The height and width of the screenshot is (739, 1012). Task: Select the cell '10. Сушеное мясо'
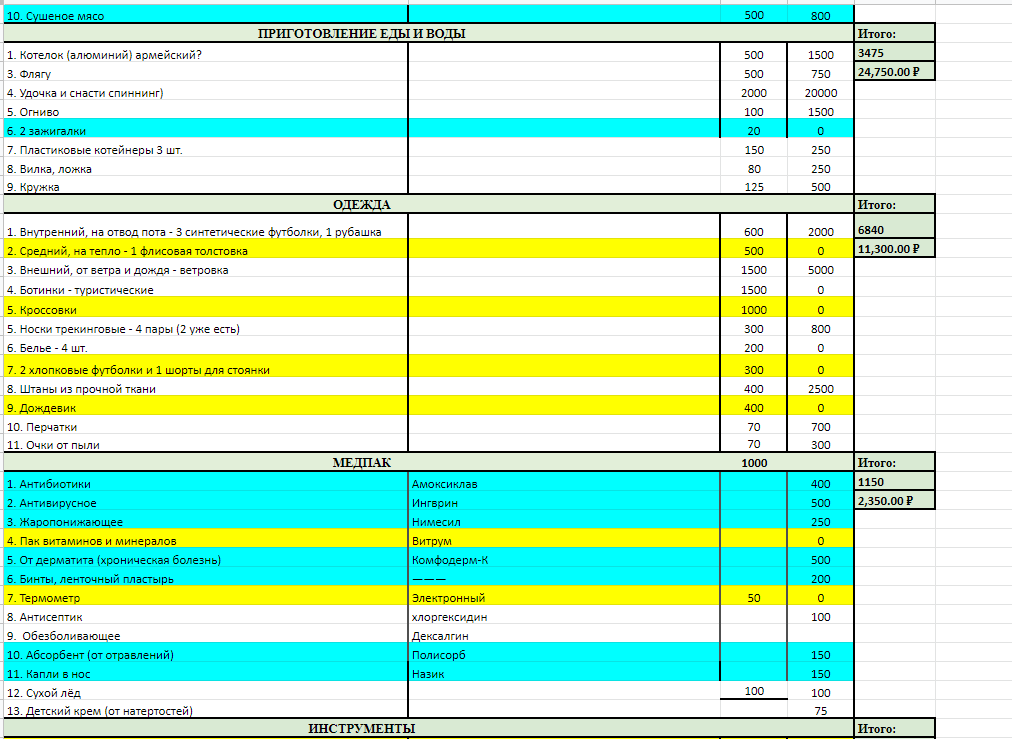click(206, 15)
